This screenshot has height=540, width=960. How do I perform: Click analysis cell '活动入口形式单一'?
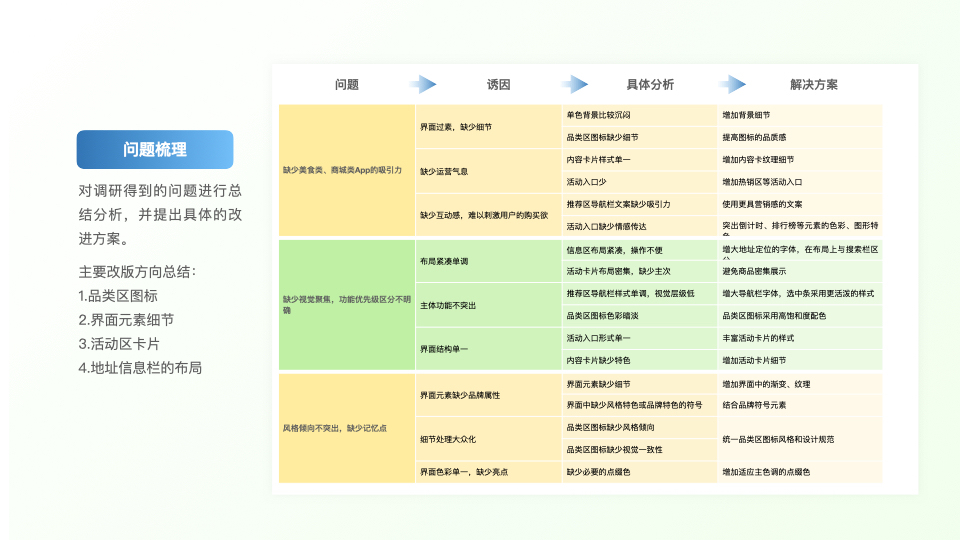click(639, 338)
